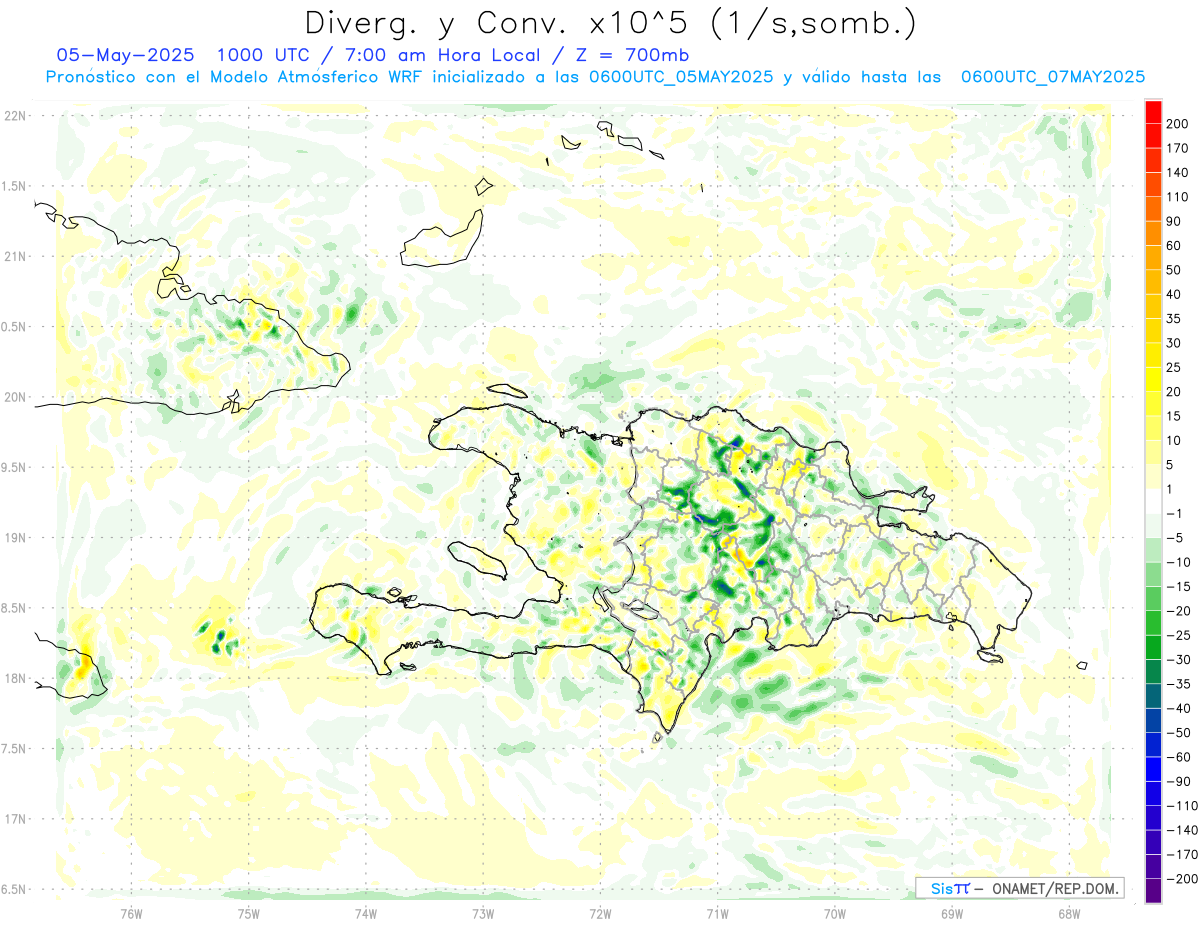
Task: Click the dark purple colorbar segment below -200
Action: click(x=1153, y=891)
